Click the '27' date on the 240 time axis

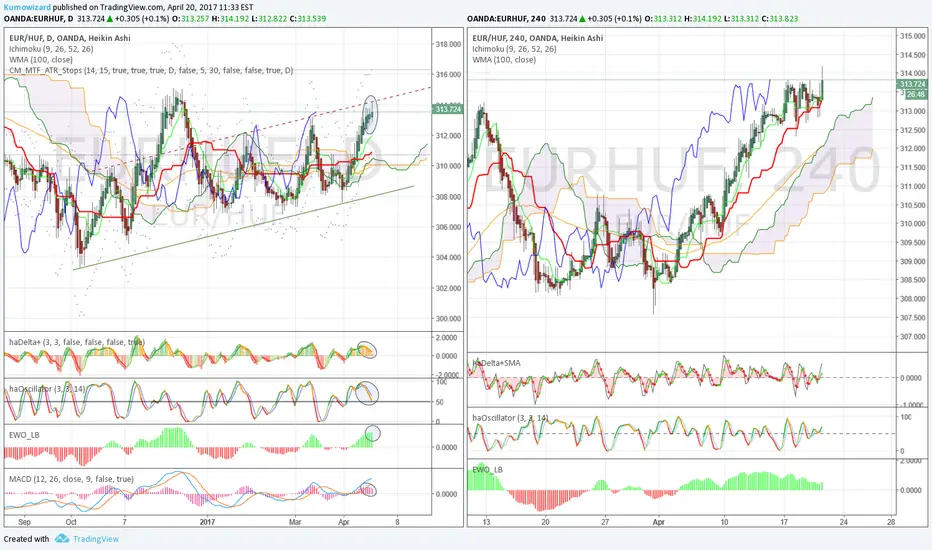604,522
